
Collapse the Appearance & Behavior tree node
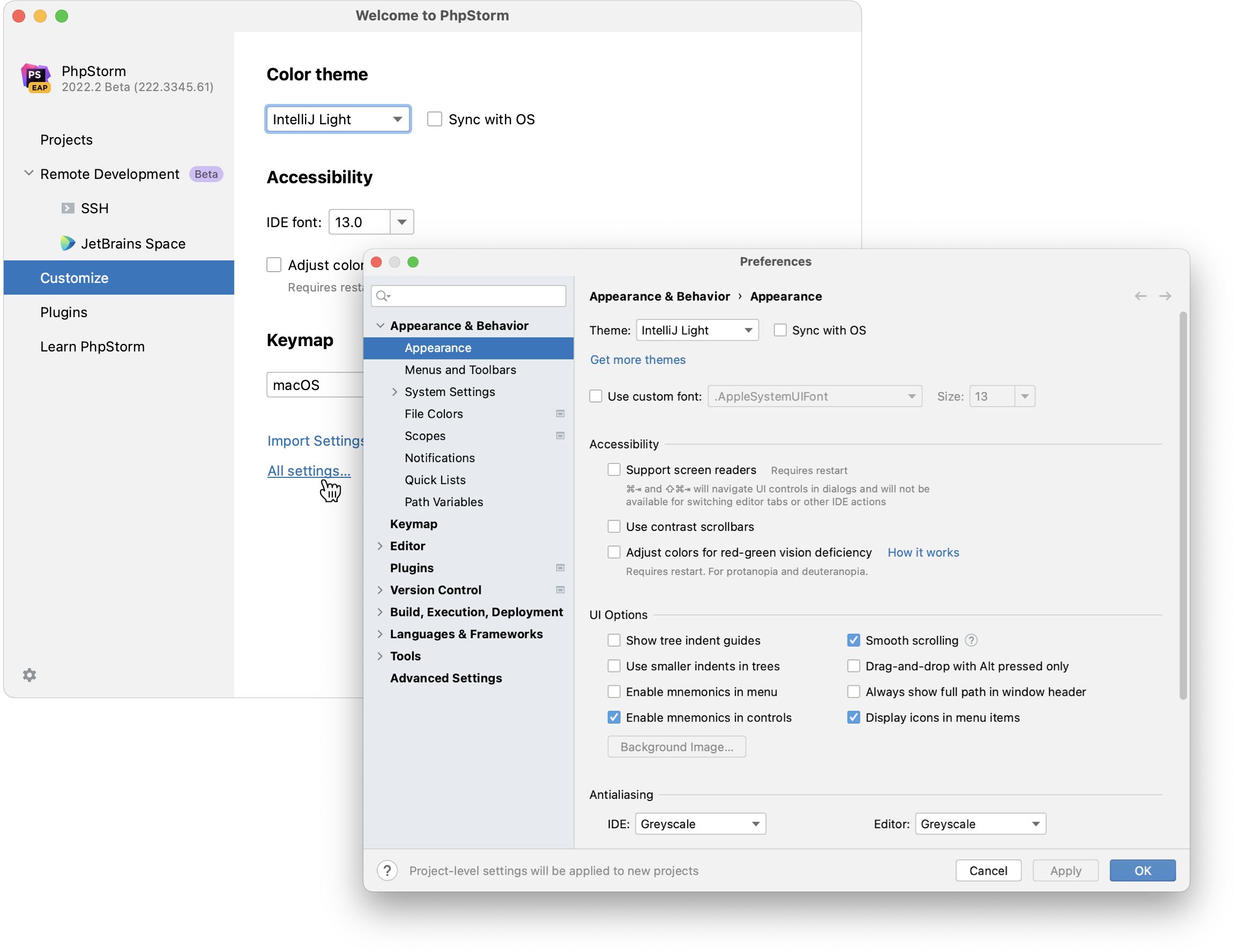pyautogui.click(x=381, y=326)
